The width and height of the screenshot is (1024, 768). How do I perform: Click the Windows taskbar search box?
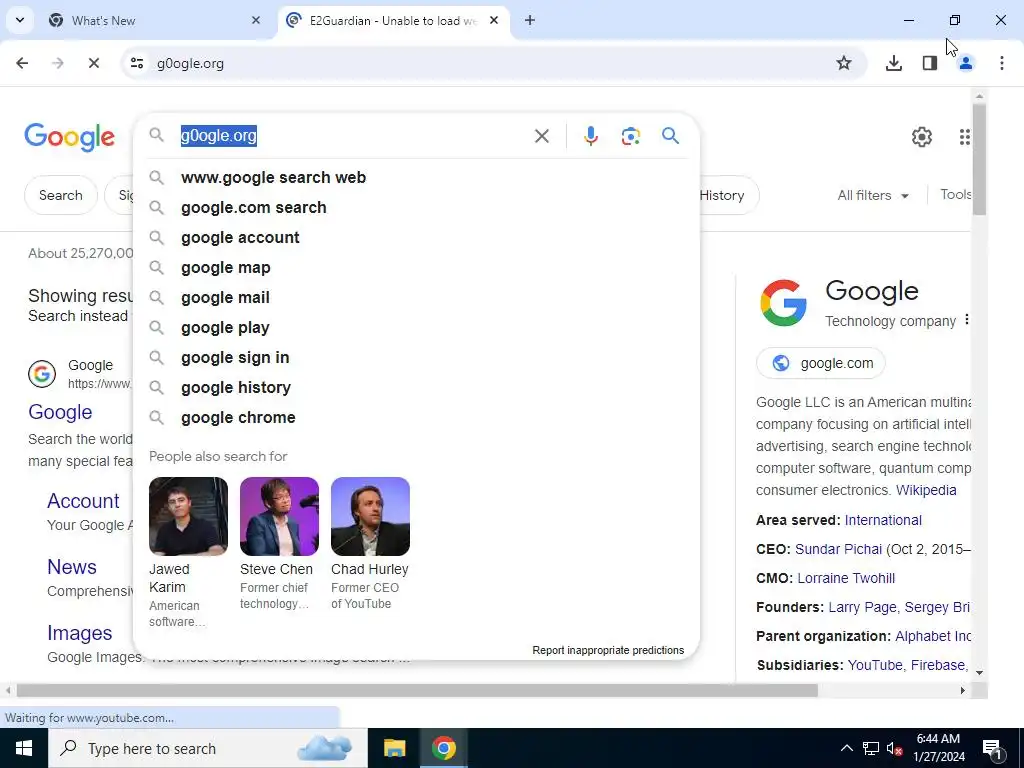tap(208, 748)
